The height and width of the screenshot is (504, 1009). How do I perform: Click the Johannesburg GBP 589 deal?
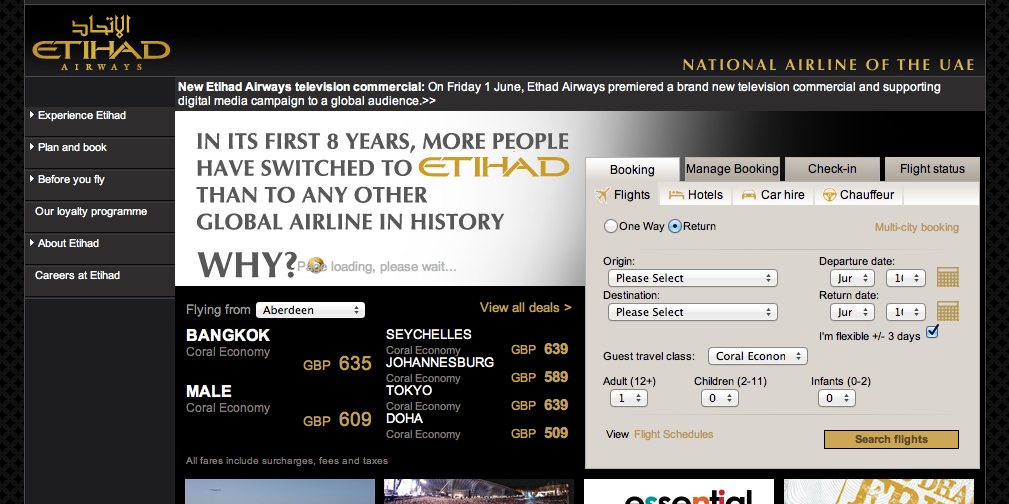[477, 369]
